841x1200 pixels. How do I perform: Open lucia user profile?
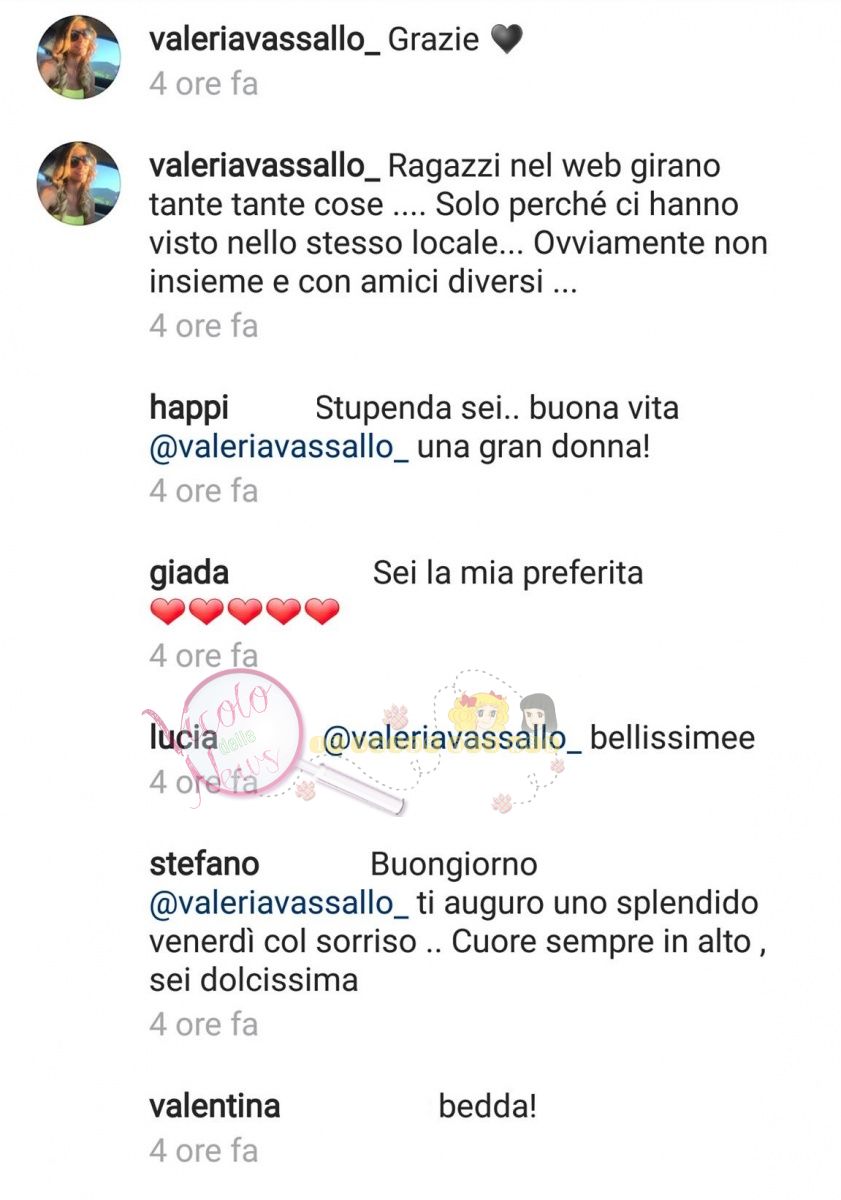[183, 739]
